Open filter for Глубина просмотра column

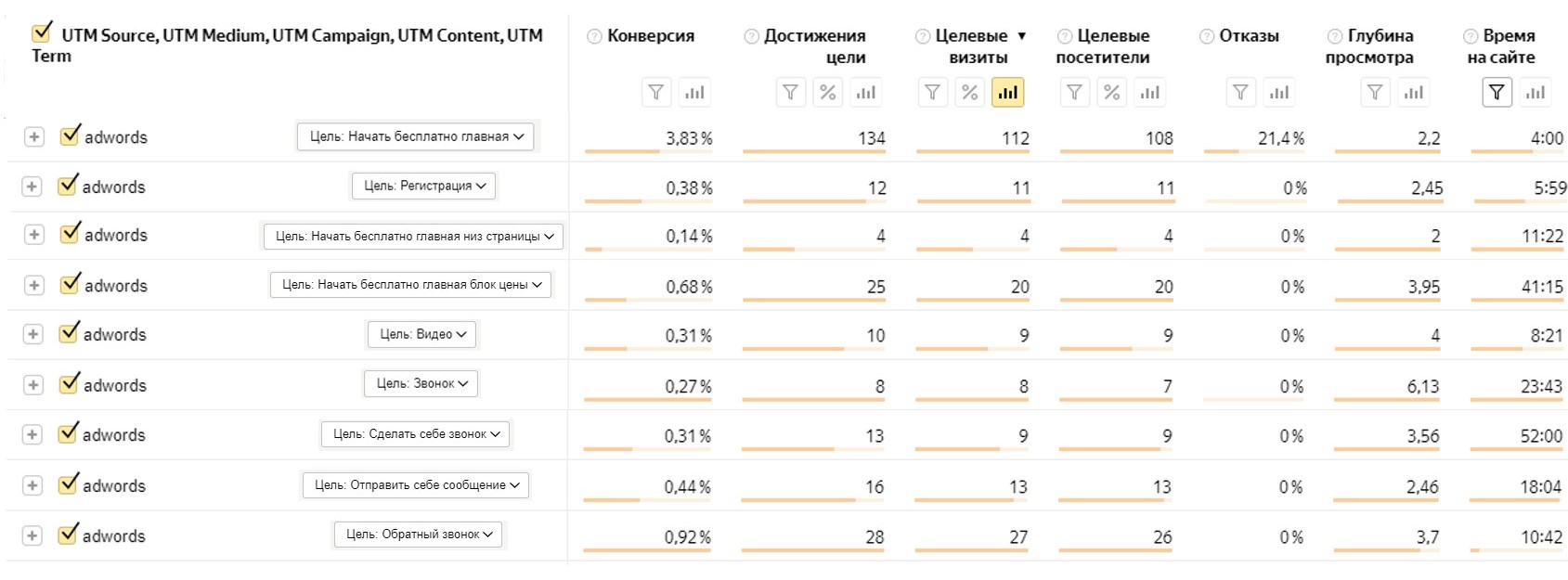[1376, 92]
